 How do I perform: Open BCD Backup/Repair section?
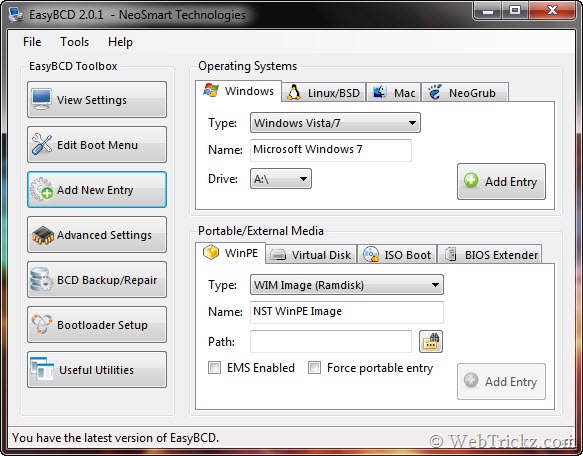pyautogui.click(x=97, y=279)
